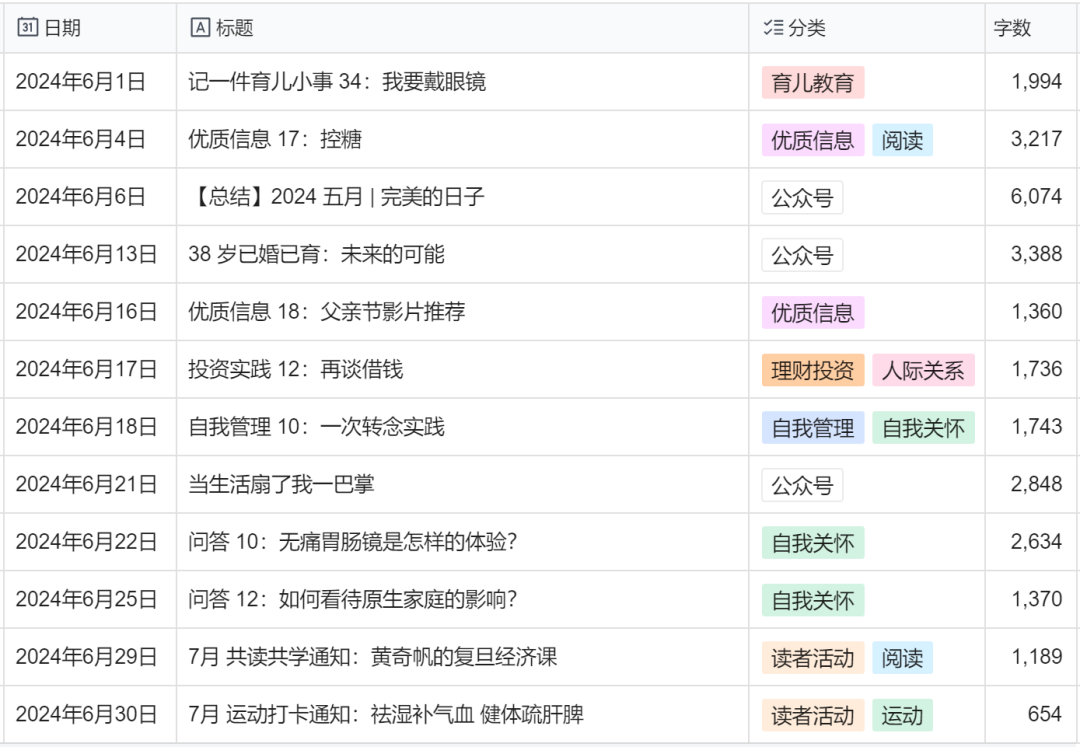Click the 优质信息 tag in the 父亲节影片推荐 row
Screen dimensions: 1080x747
pyautogui.click(x=813, y=313)
